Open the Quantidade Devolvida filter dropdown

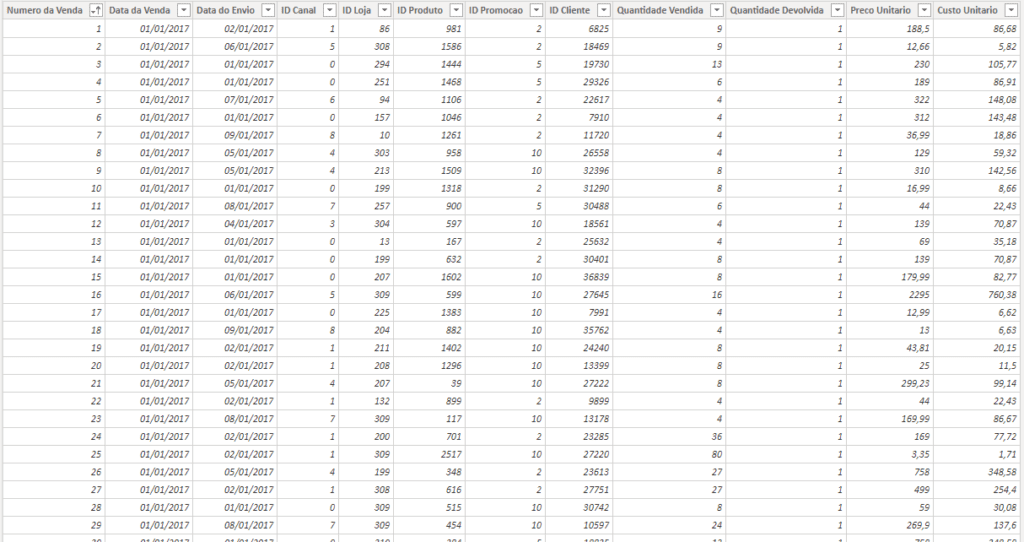click(837, 10)
